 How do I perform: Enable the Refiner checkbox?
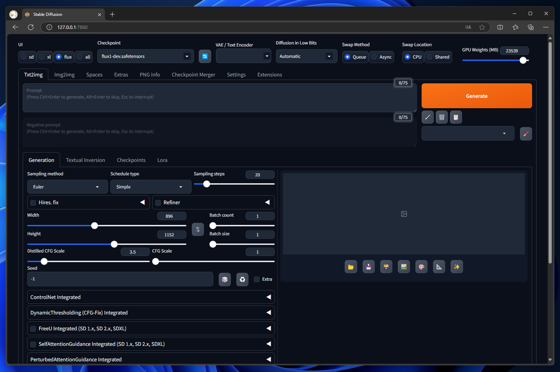158,203
